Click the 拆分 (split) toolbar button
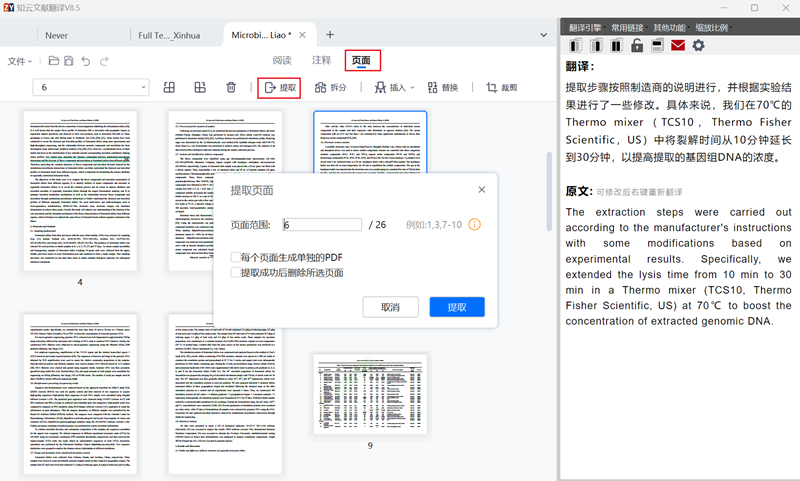 [330, 88]
